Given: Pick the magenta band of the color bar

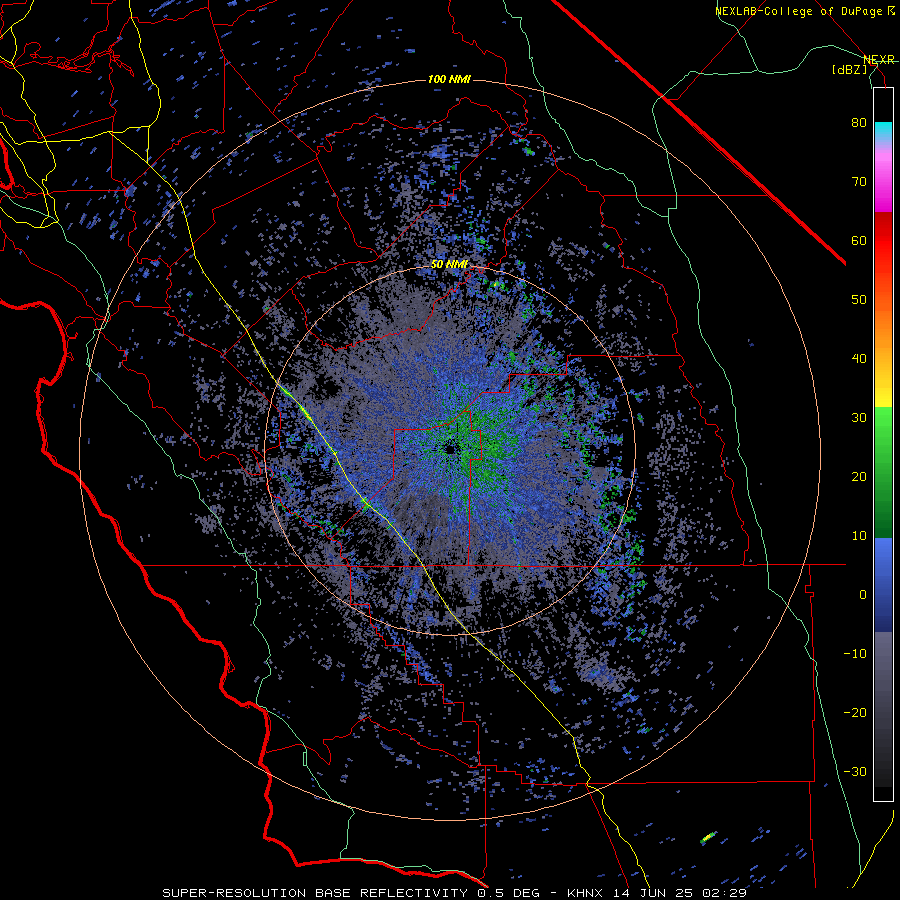Looking at the screenshot, I should coord(883,184).
